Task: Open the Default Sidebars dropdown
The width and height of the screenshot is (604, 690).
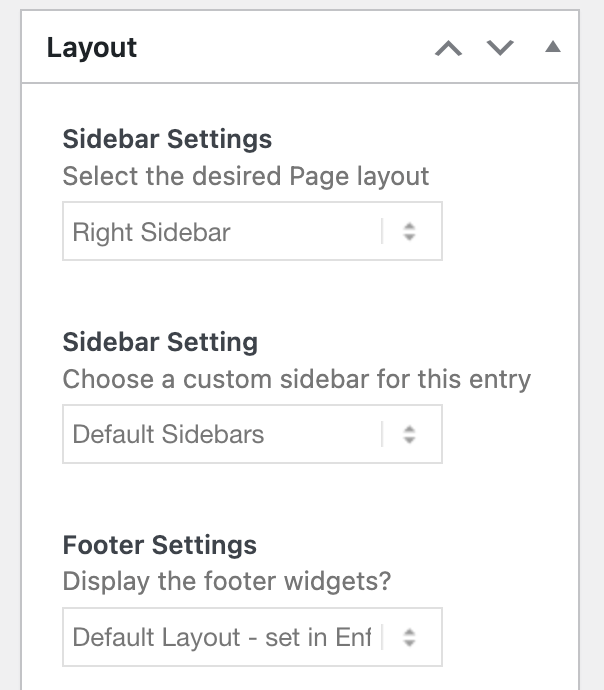Action: click(x=252, y=434)
